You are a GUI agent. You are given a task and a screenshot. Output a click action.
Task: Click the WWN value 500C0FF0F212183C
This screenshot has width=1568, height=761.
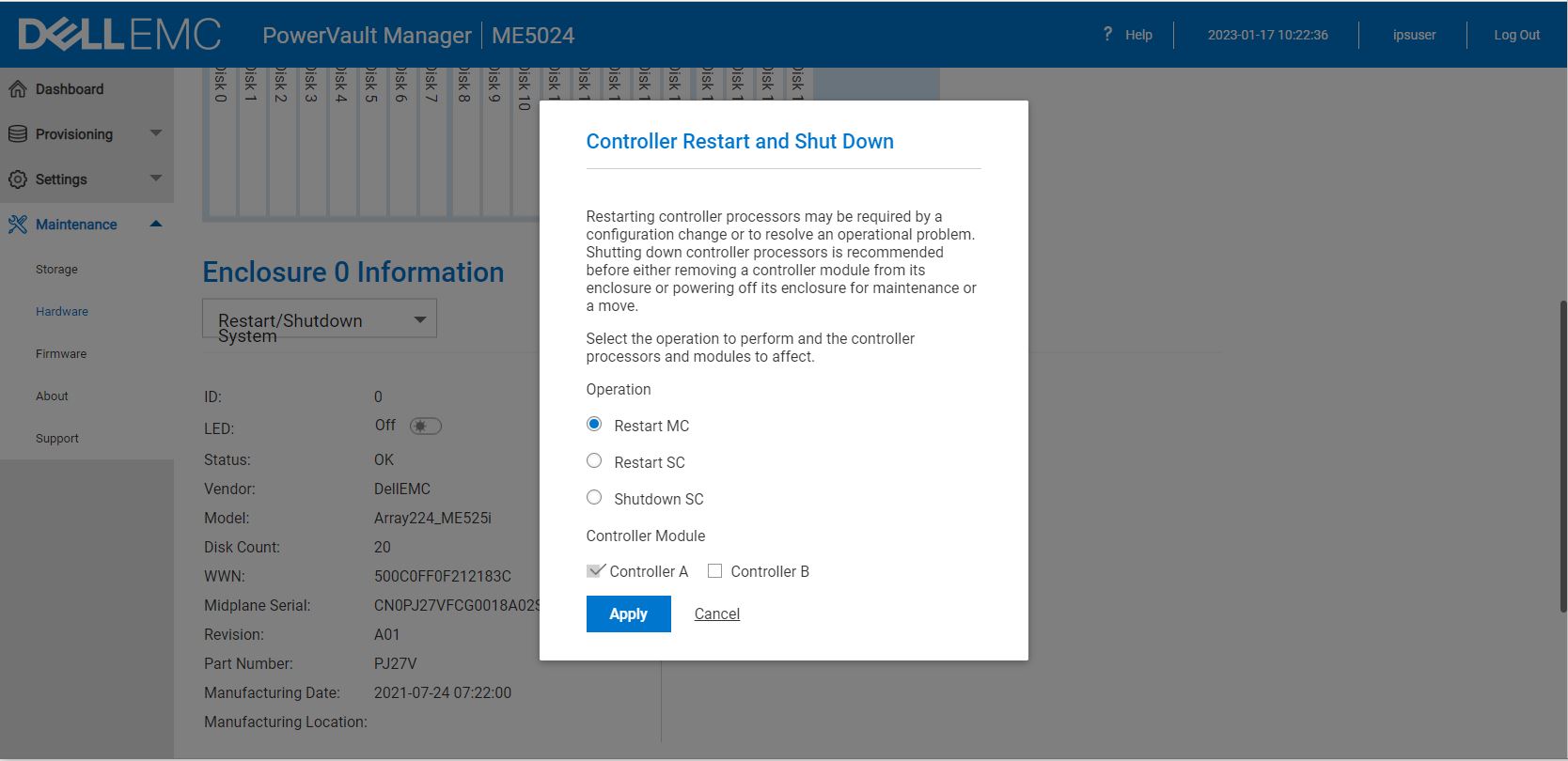coord(443,576)
